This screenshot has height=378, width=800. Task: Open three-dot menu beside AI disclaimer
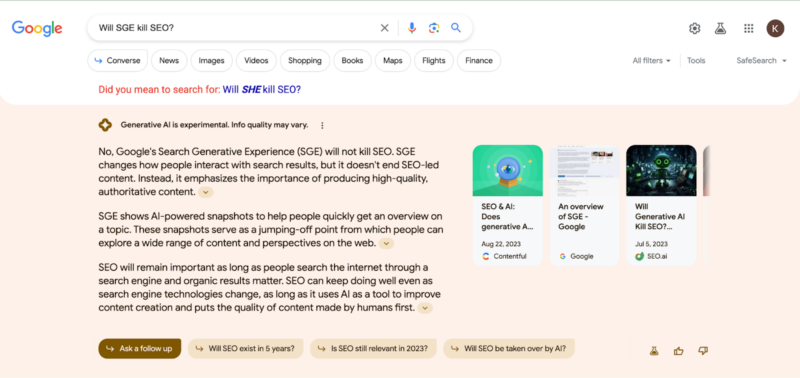pyautogui.click(x=322, y=125)
